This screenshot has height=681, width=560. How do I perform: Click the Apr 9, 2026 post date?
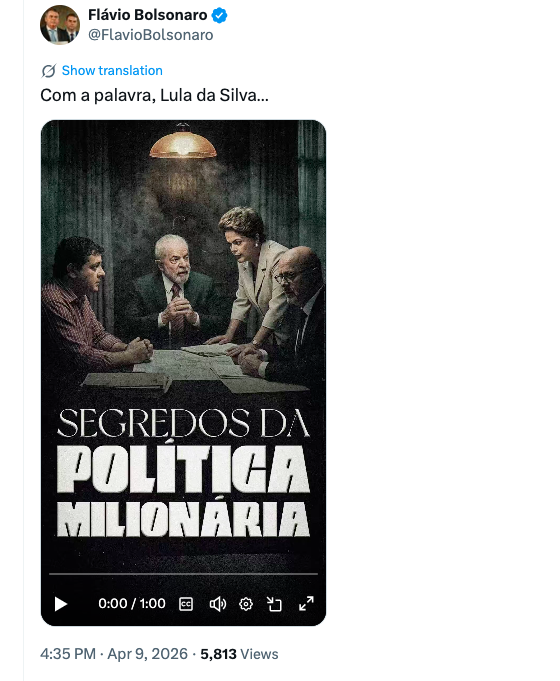click(148, 654)
